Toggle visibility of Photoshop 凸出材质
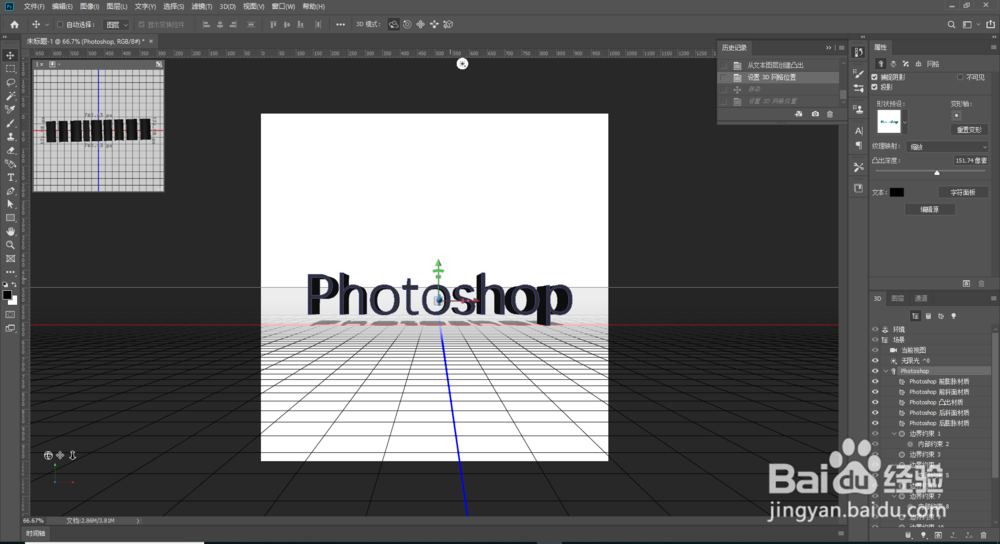The height and width of the screenshot is (544, 1000). pos(875,402)
